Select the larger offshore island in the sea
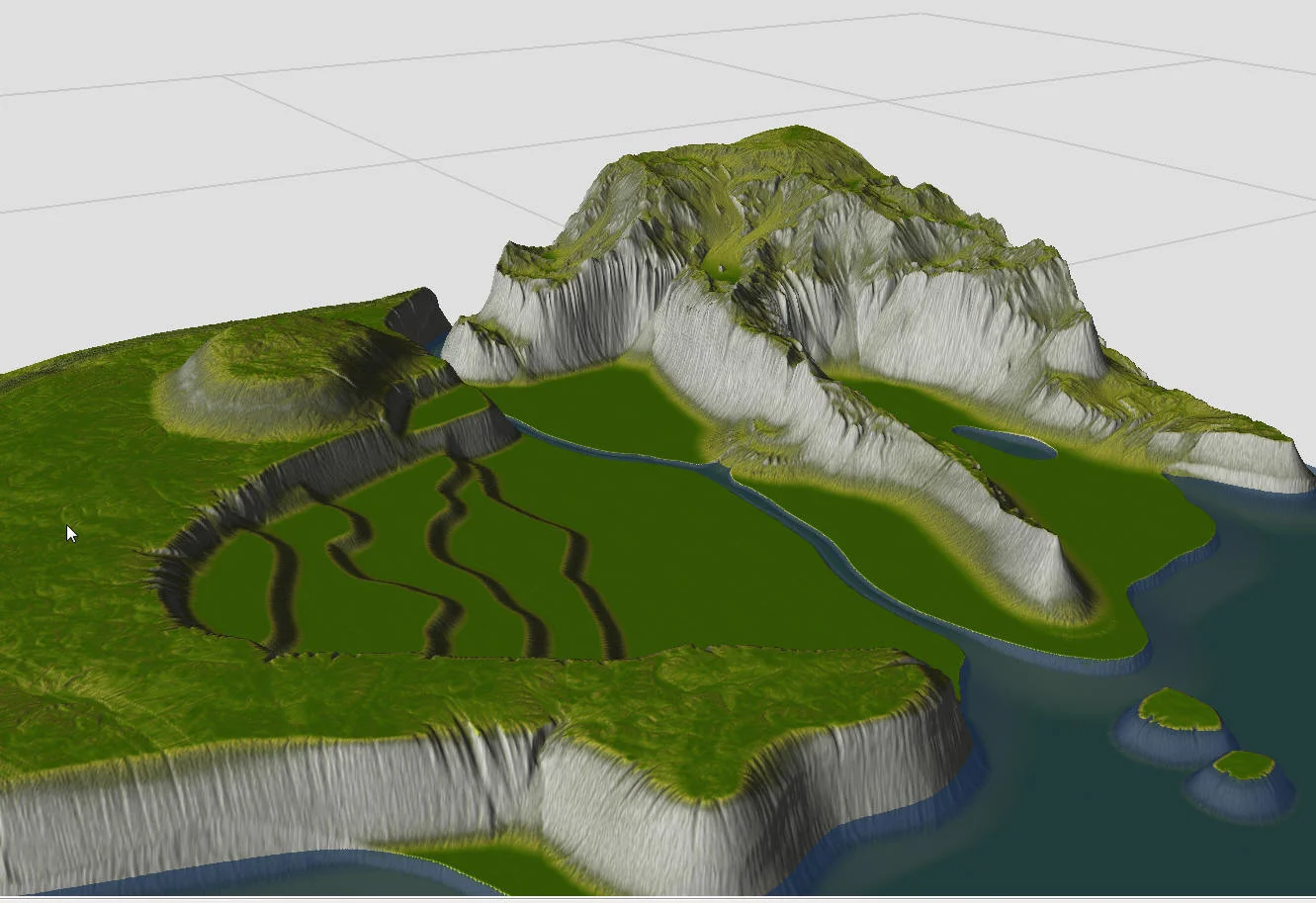The height and width of the screenshot is (903, 1316). 1175,728
